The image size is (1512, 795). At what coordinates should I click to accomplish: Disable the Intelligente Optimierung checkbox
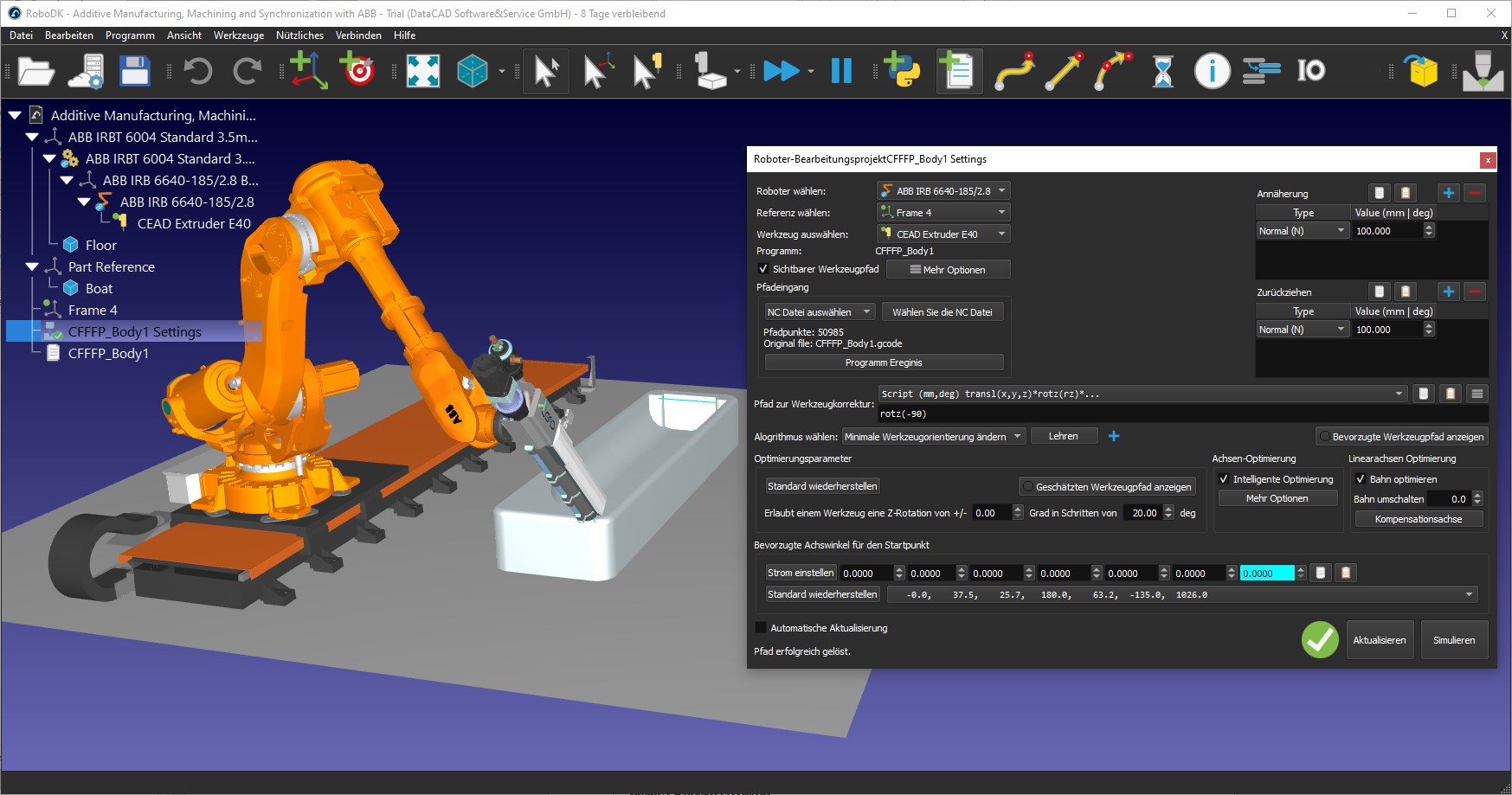tap(1224, 478)
